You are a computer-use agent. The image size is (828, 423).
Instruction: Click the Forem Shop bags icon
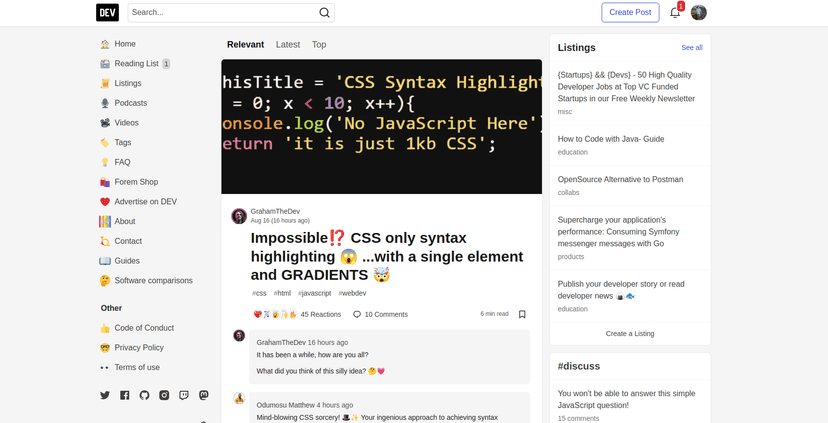[x=105, y=182]
